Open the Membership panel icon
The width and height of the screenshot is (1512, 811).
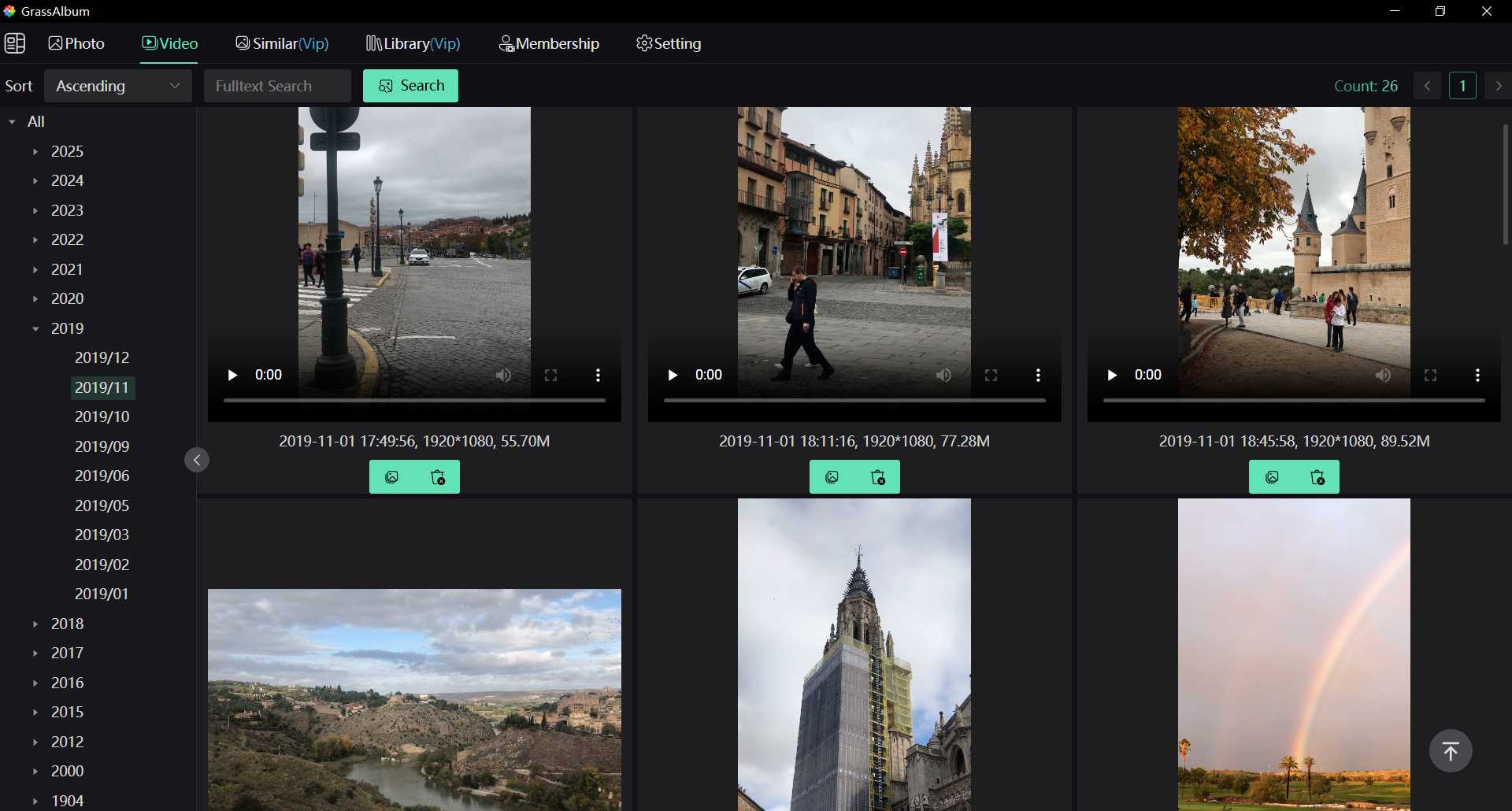(507, 43)
